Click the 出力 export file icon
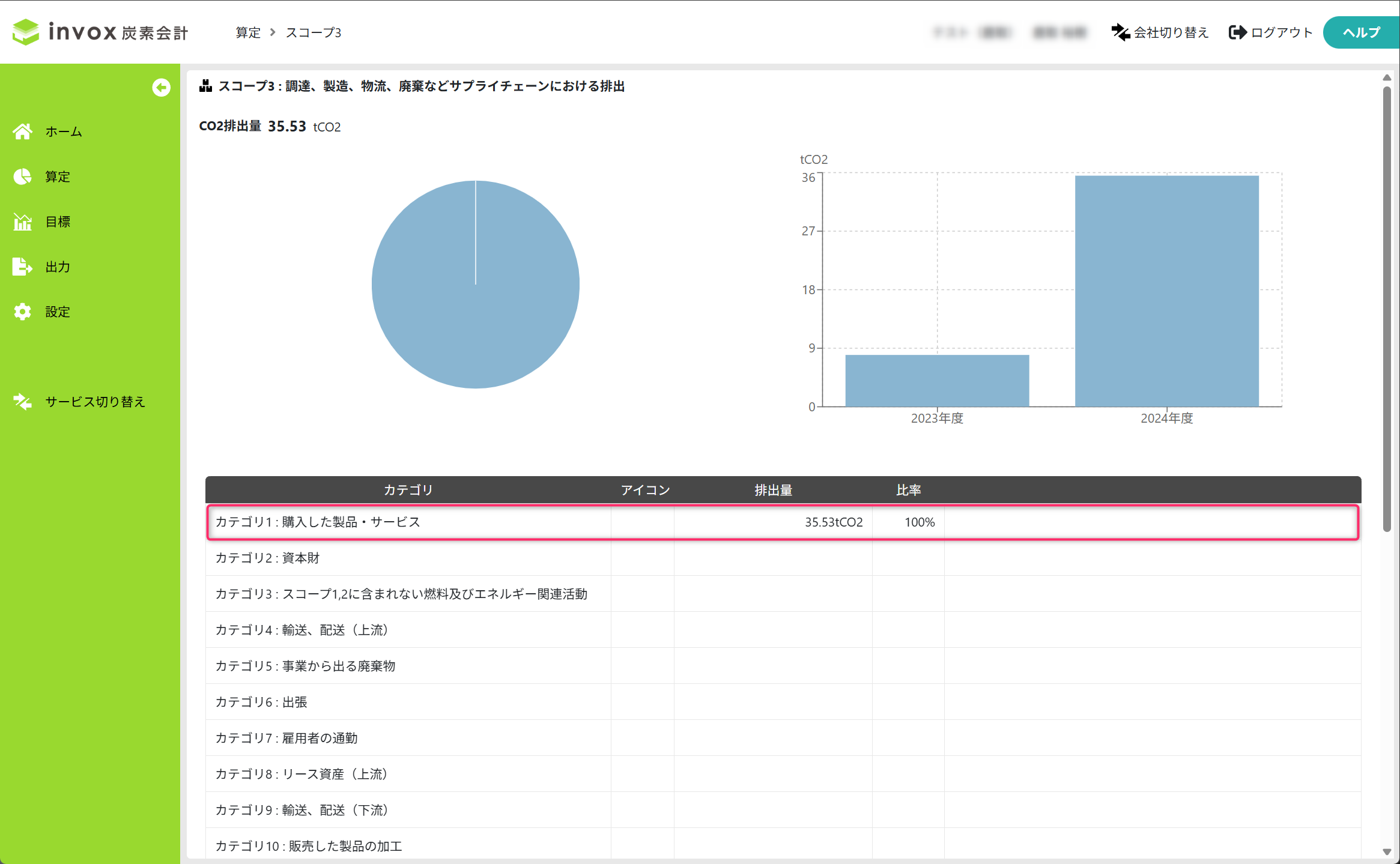This screenshot has width=1400, height=864. coord(23,267)
